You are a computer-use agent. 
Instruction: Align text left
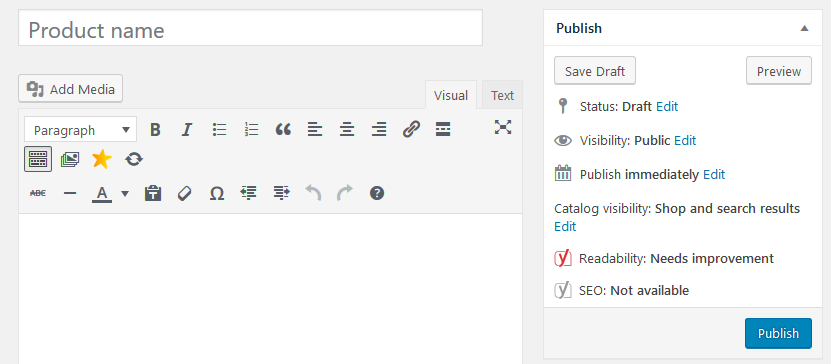(315, 129)
